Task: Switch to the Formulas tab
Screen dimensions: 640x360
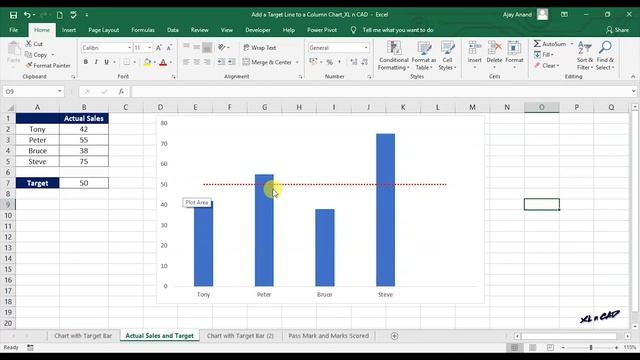Action: pyautogui.click(x=143, y=30)
